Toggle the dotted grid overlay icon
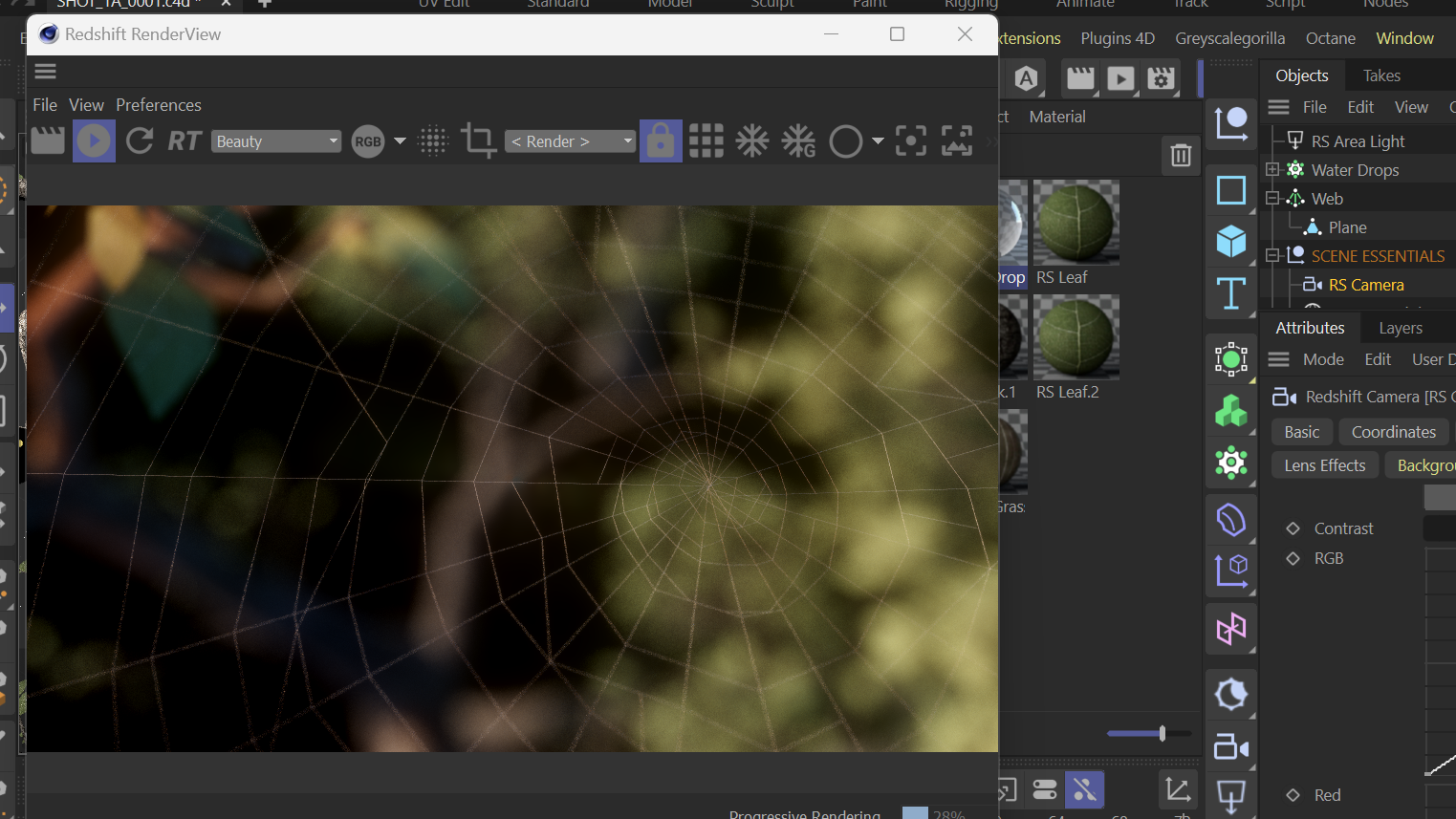The height and width of the screenshot is (819, 1456). pyautogui.click(x=433, y=141)
